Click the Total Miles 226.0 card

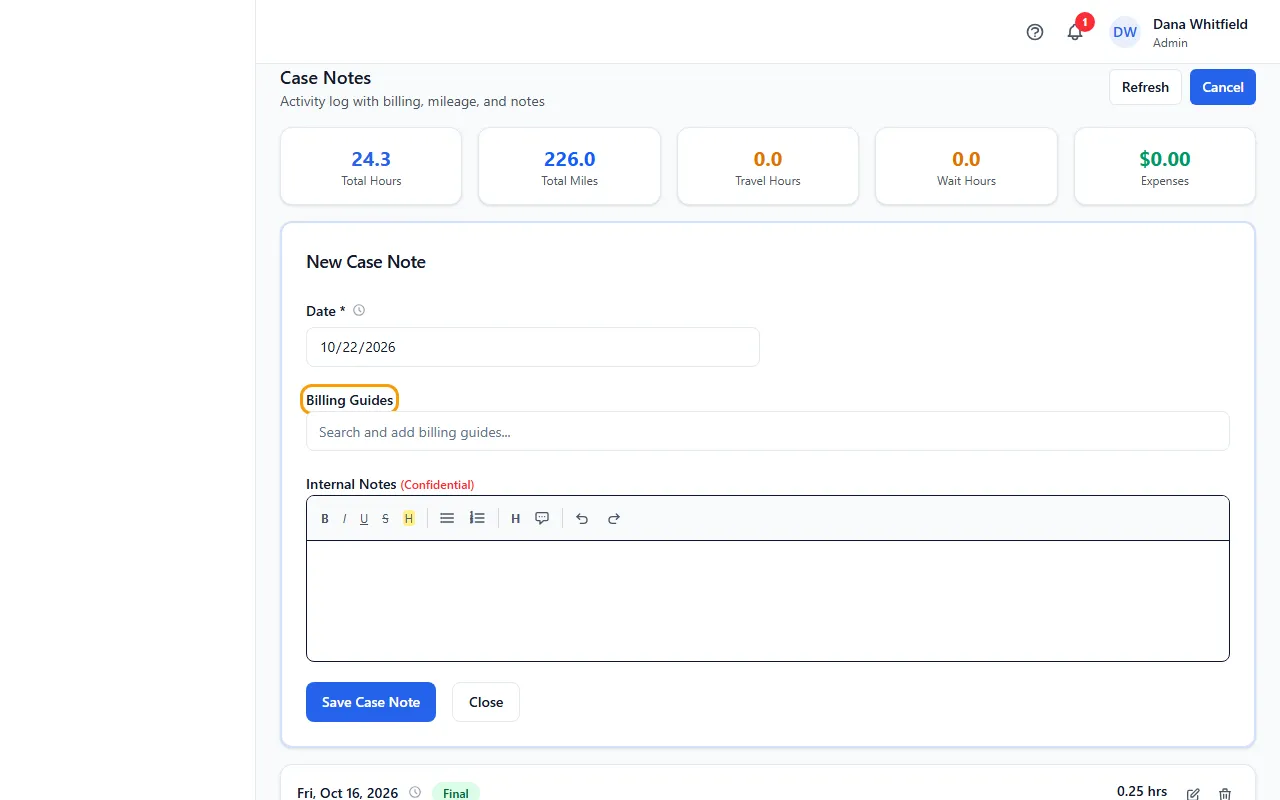point(569,166)
